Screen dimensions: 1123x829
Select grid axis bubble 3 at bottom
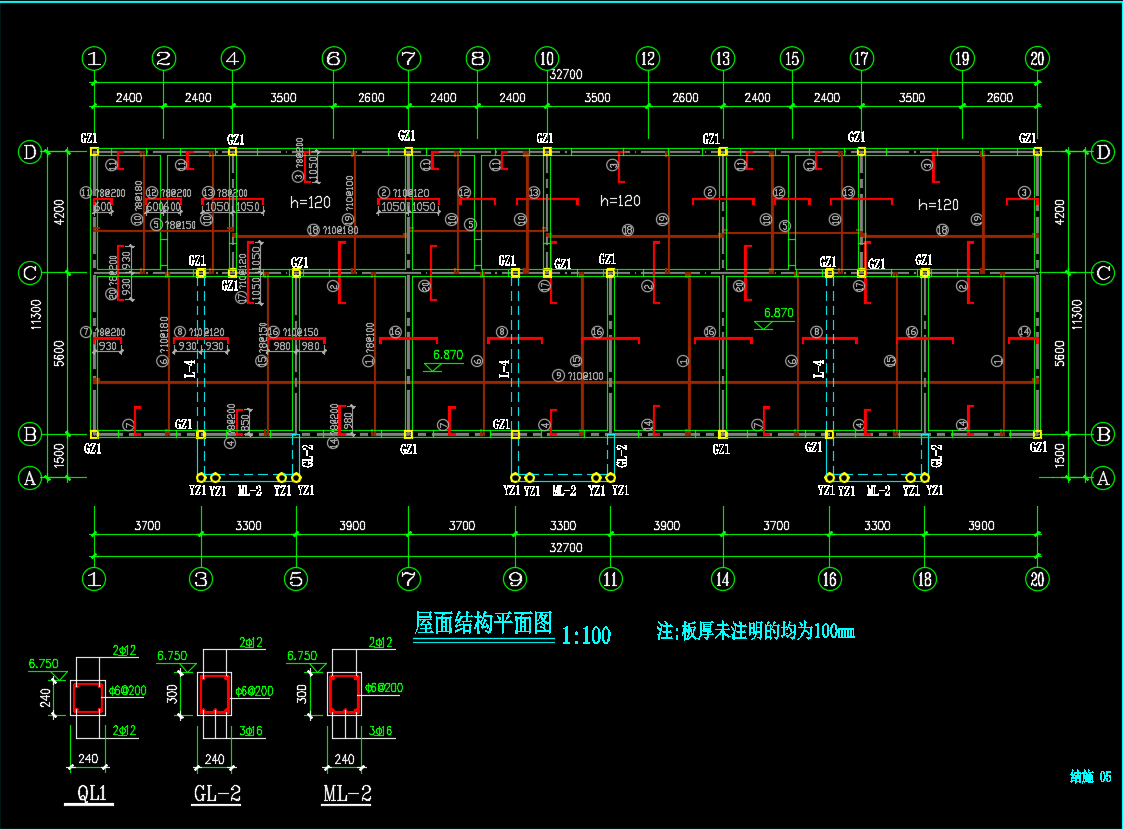click(202, 578)
